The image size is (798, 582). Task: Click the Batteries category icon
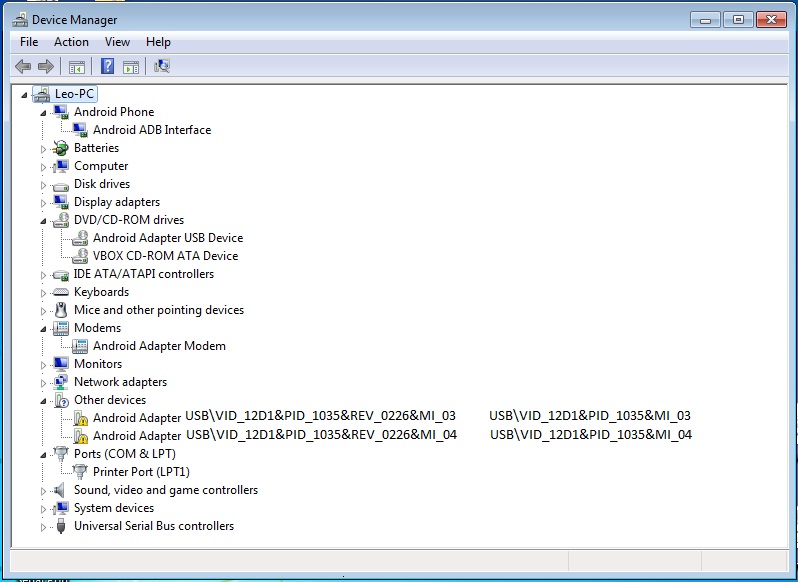(x=61, y=148)
